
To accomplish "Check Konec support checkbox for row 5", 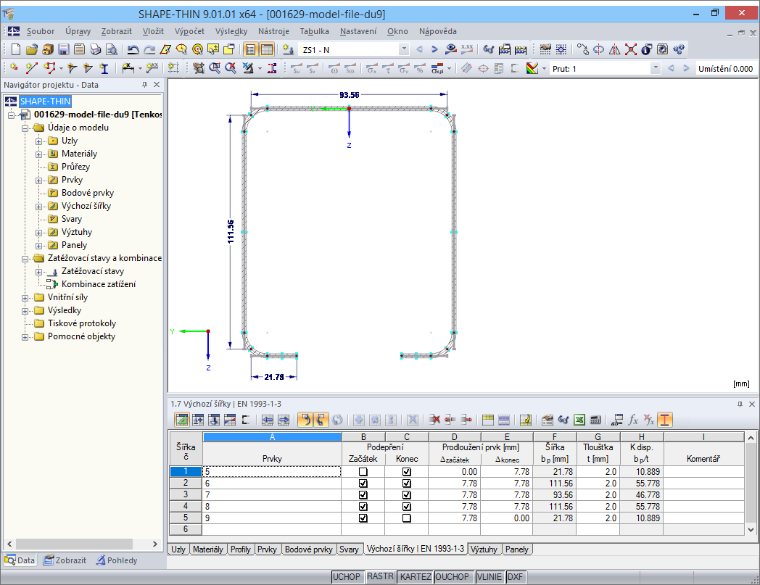I will coord(407,518).
